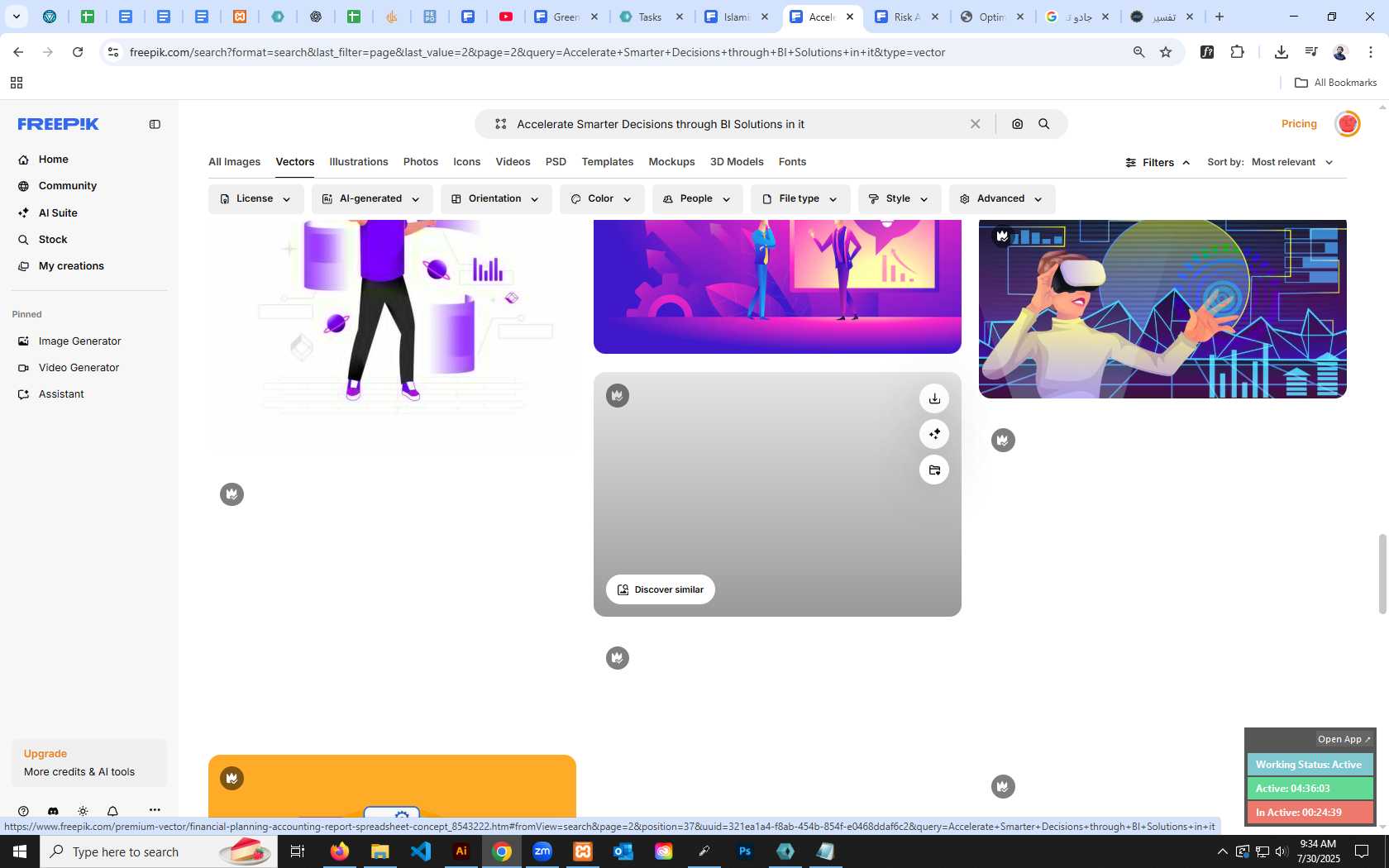
Task: Open Adobe Illustrator from taskbar
Action: tap(461, 851)
